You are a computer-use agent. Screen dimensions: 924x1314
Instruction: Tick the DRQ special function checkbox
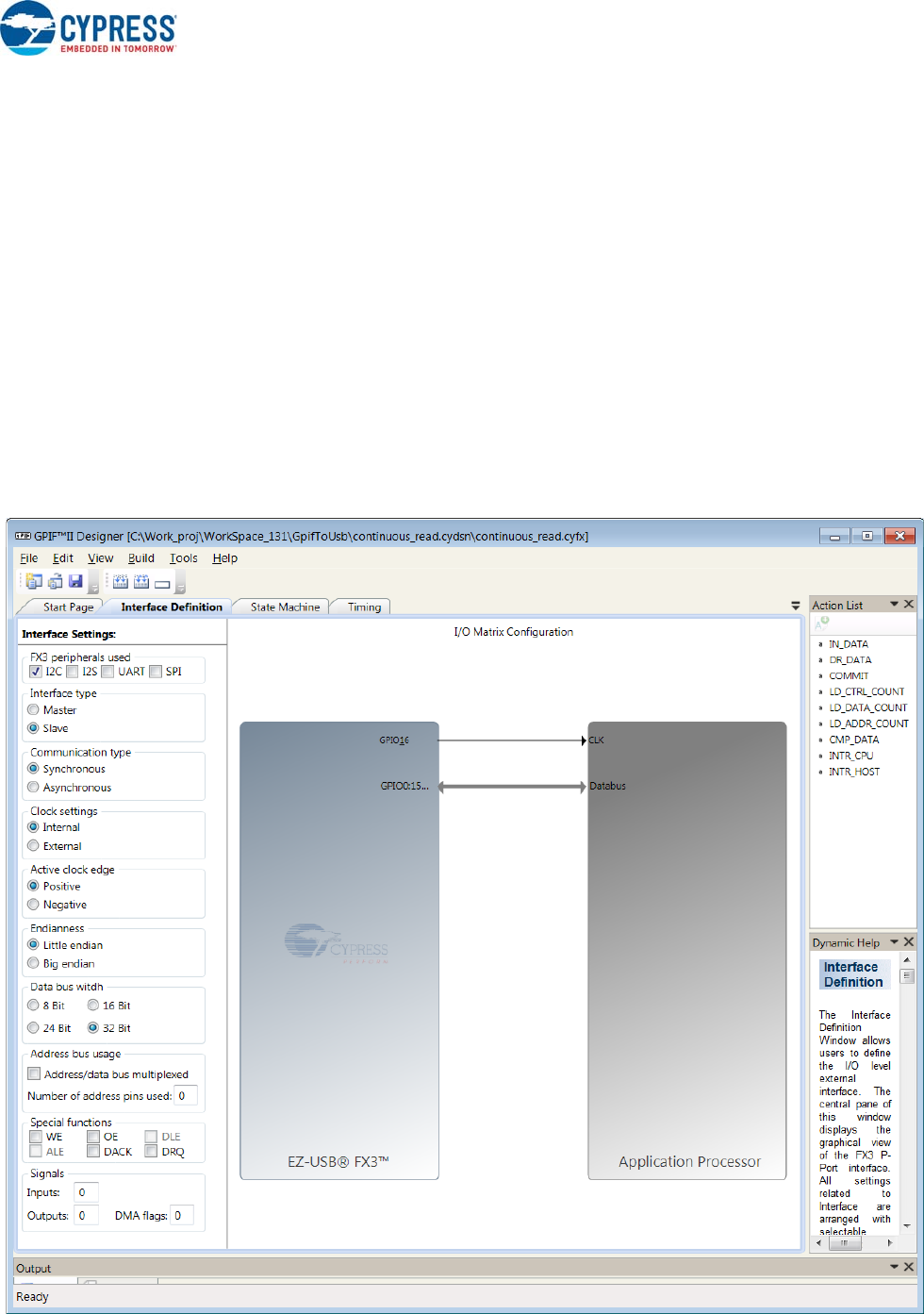coord(151,1152)
